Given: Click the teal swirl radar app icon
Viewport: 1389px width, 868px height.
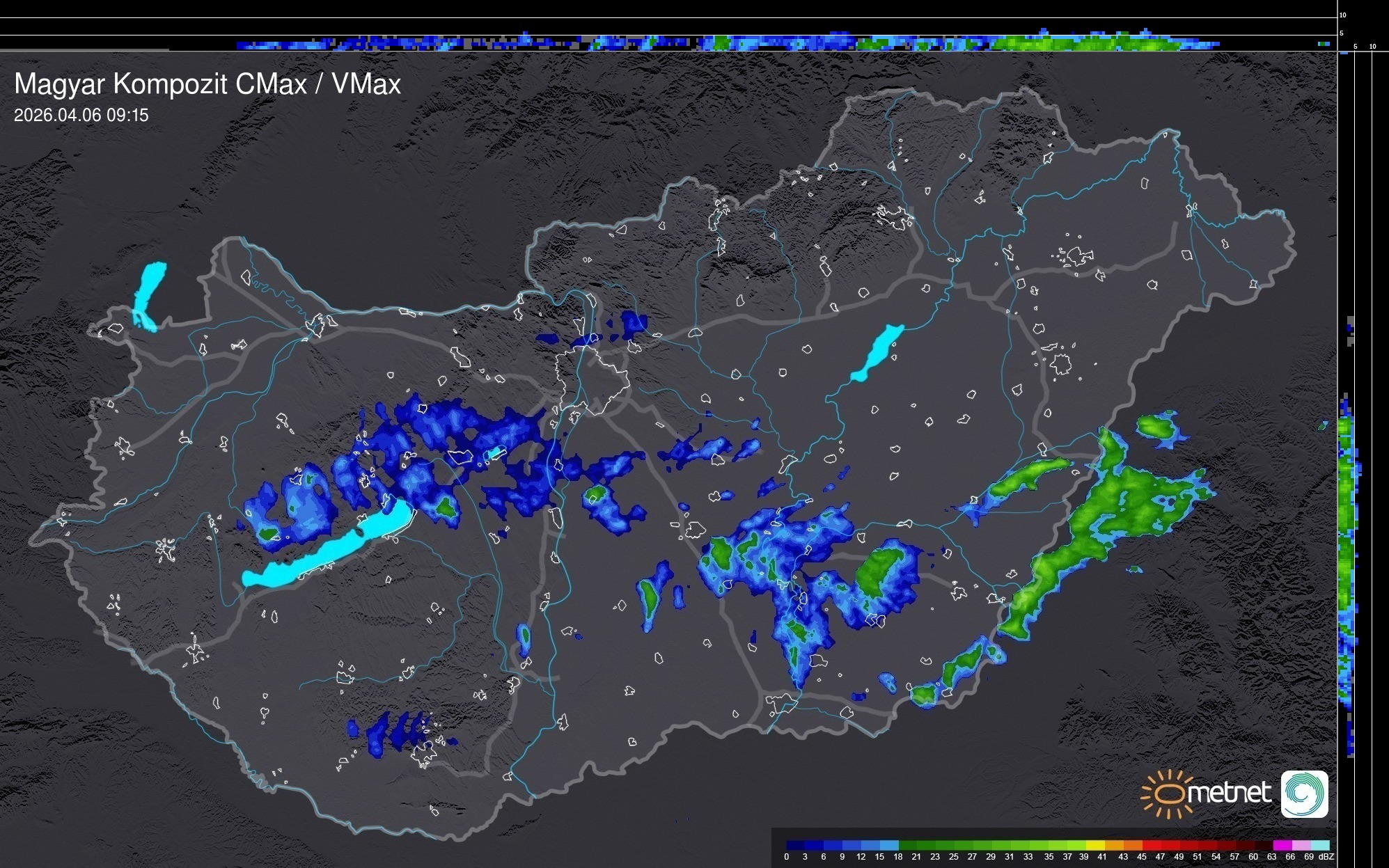Looking at the screenshot, I should [x=1304, y=794].
